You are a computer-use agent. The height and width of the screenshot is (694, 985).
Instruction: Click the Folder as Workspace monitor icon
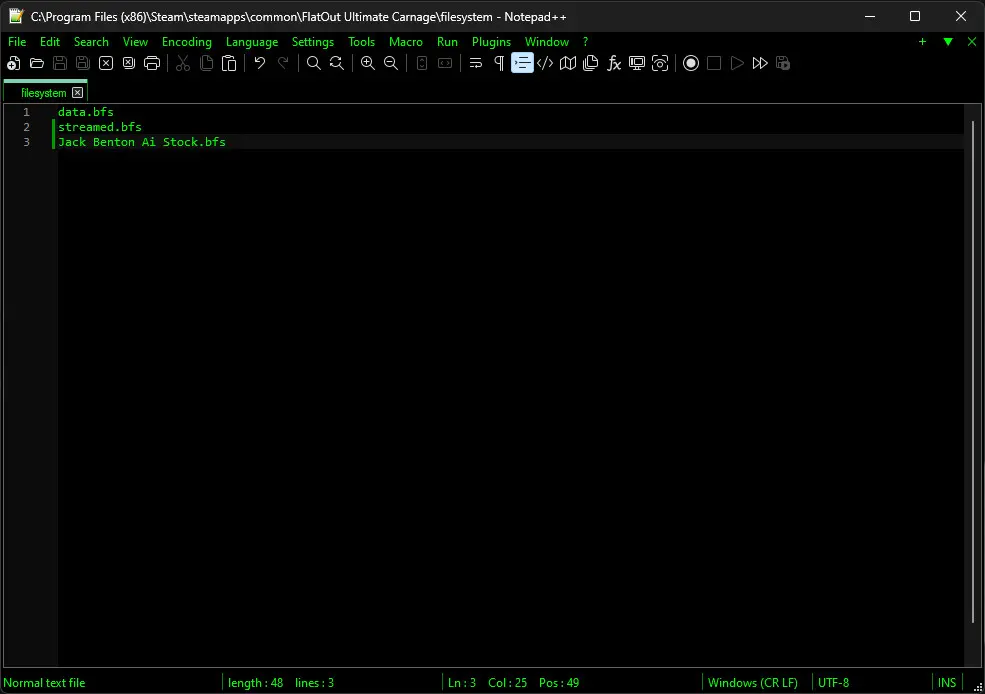pos(637,63)
